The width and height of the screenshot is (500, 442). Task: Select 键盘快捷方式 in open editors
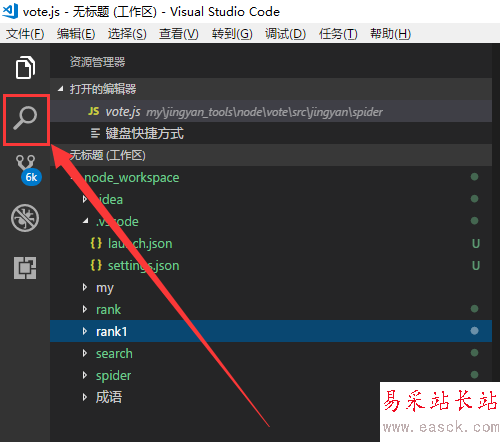tap(271, 133)
